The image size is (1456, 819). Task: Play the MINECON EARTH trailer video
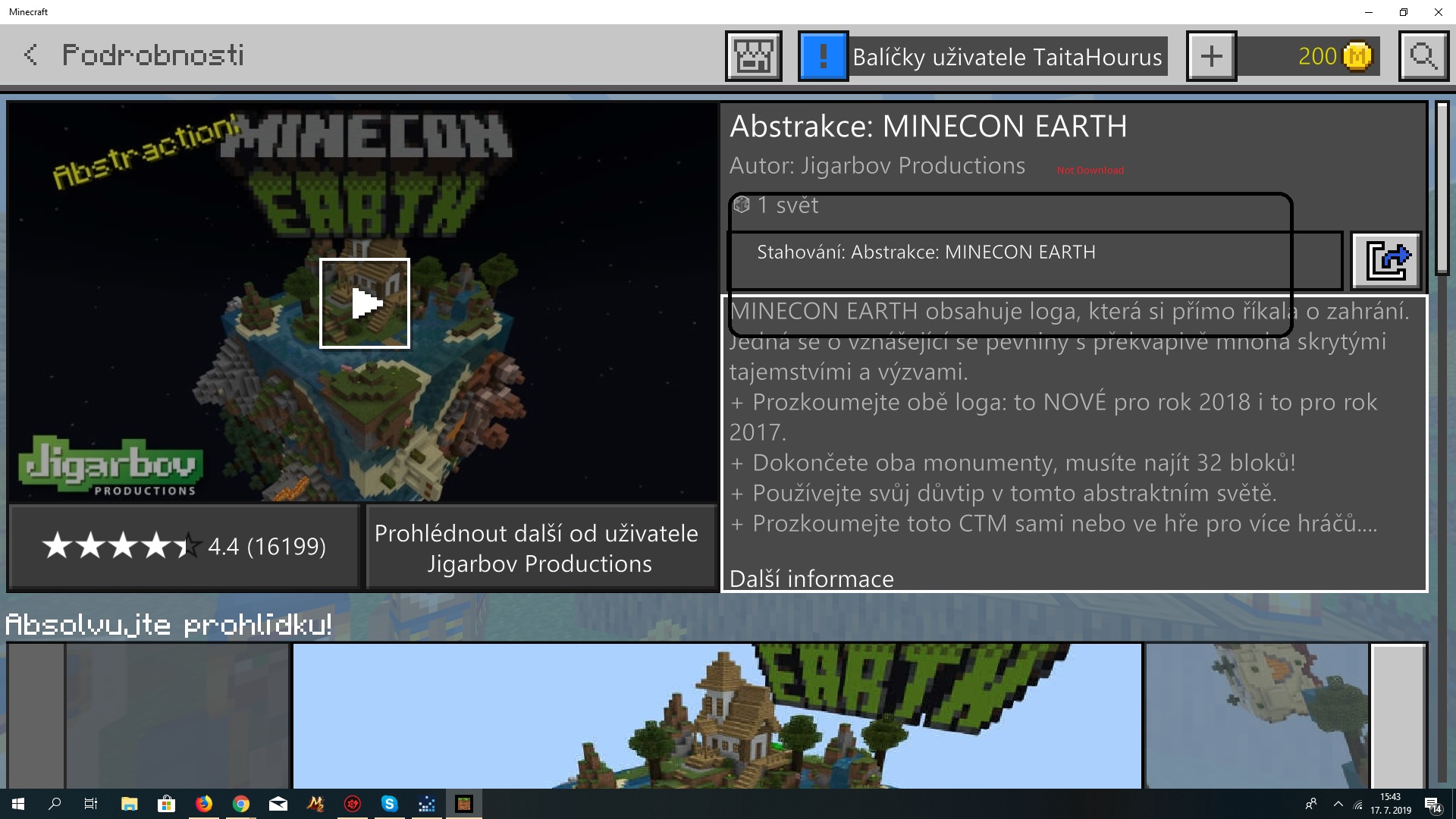[x=365, y=303]
